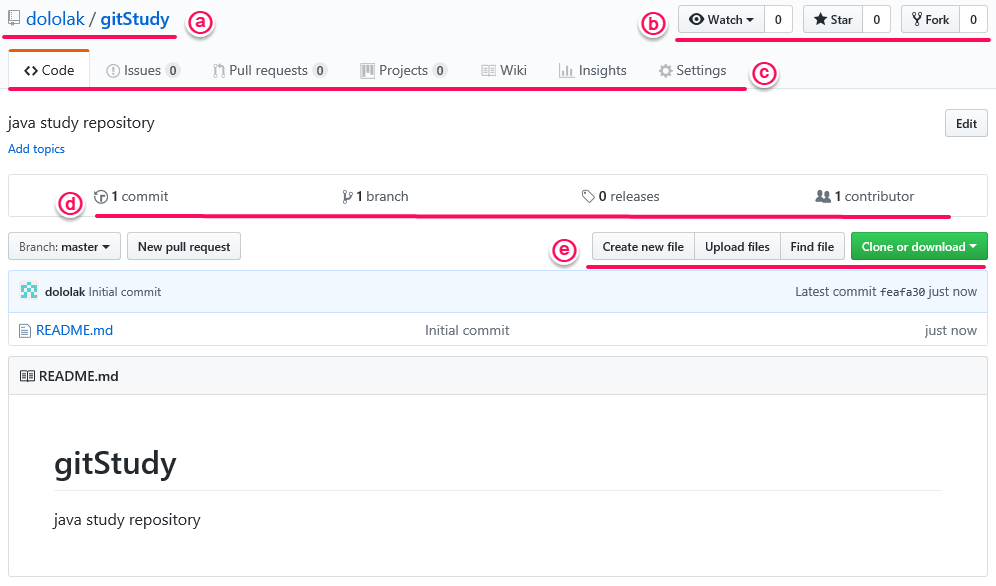Click the Find file button
The height and width of the screenshot is (586, 996).
pyautogui.click(x=812, y=246)
